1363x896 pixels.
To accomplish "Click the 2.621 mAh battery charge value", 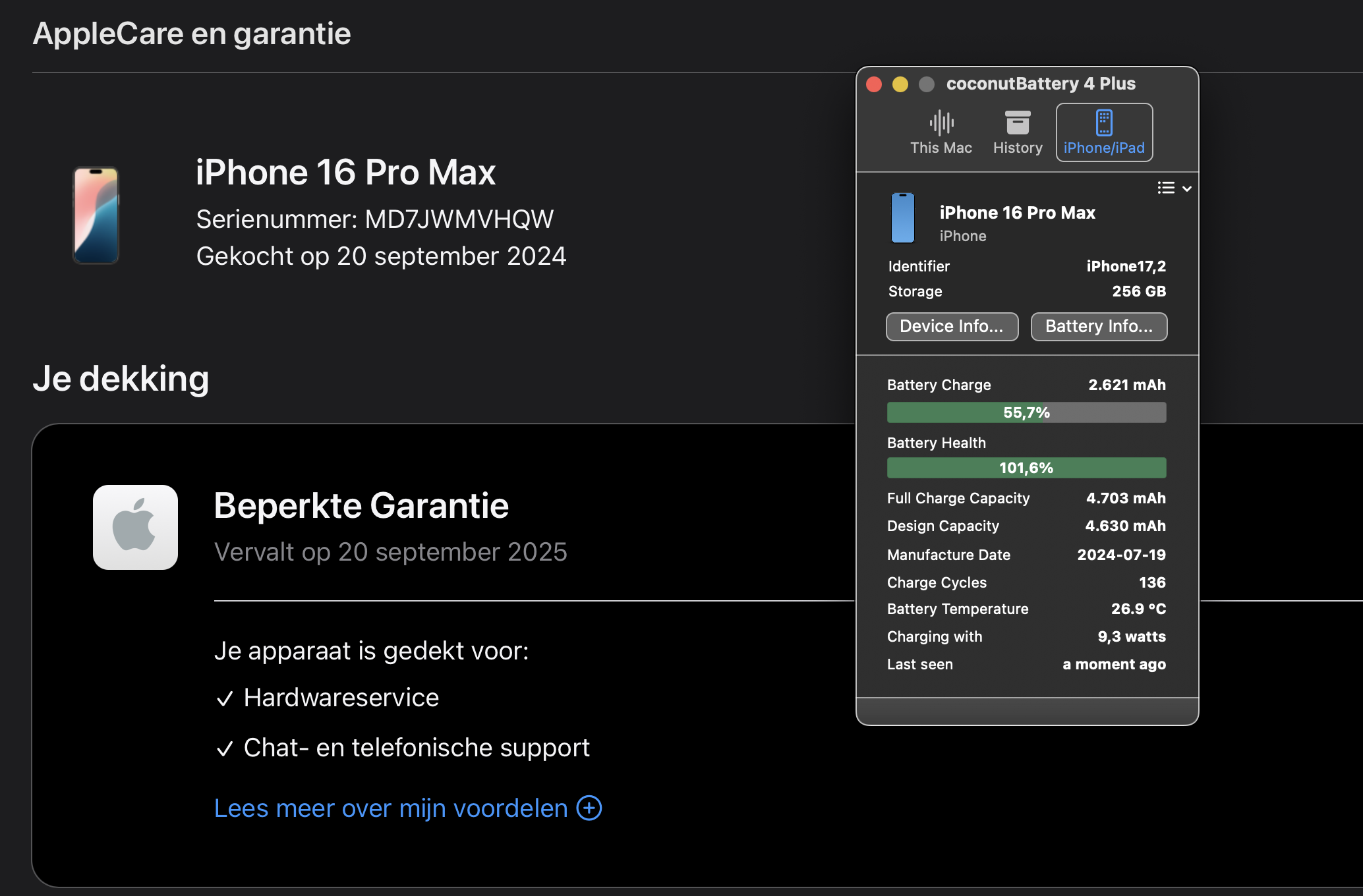I will click(x=1127, y=385).
